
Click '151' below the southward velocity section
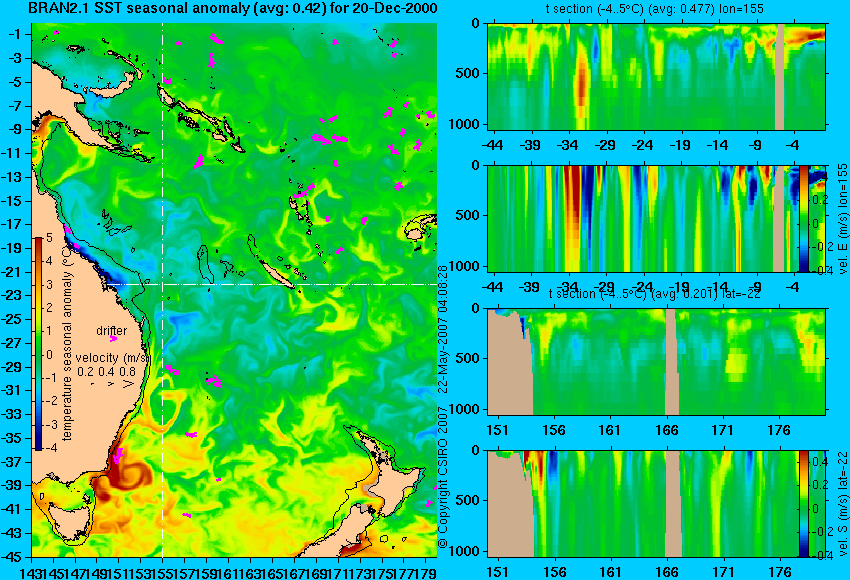[498, 572]
